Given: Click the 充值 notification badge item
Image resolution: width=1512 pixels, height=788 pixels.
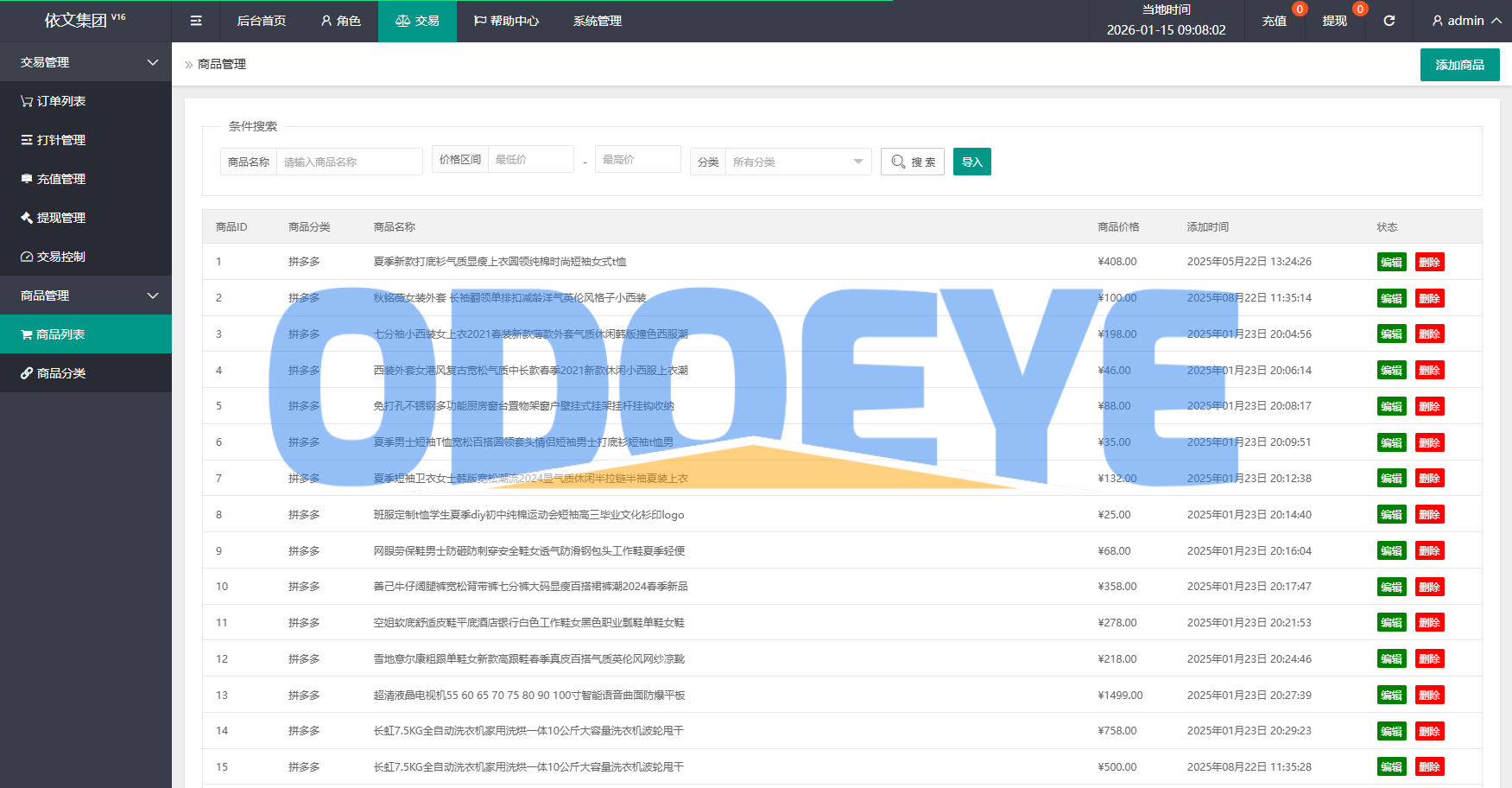Looking at the screenshot, I should click(1275, 21).
